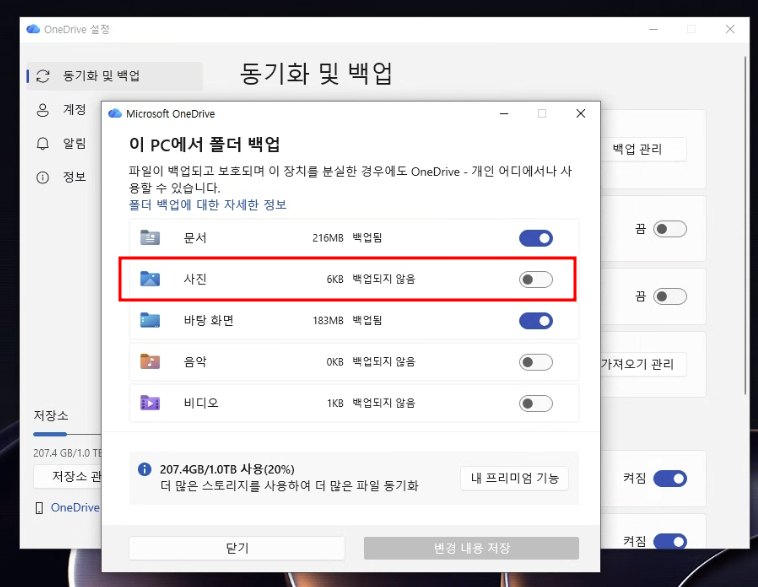This screenshot has width=758, height=587.
Task: Open 폴더 백업에 대한 자세한 정보 link
Action: [207, 205]
